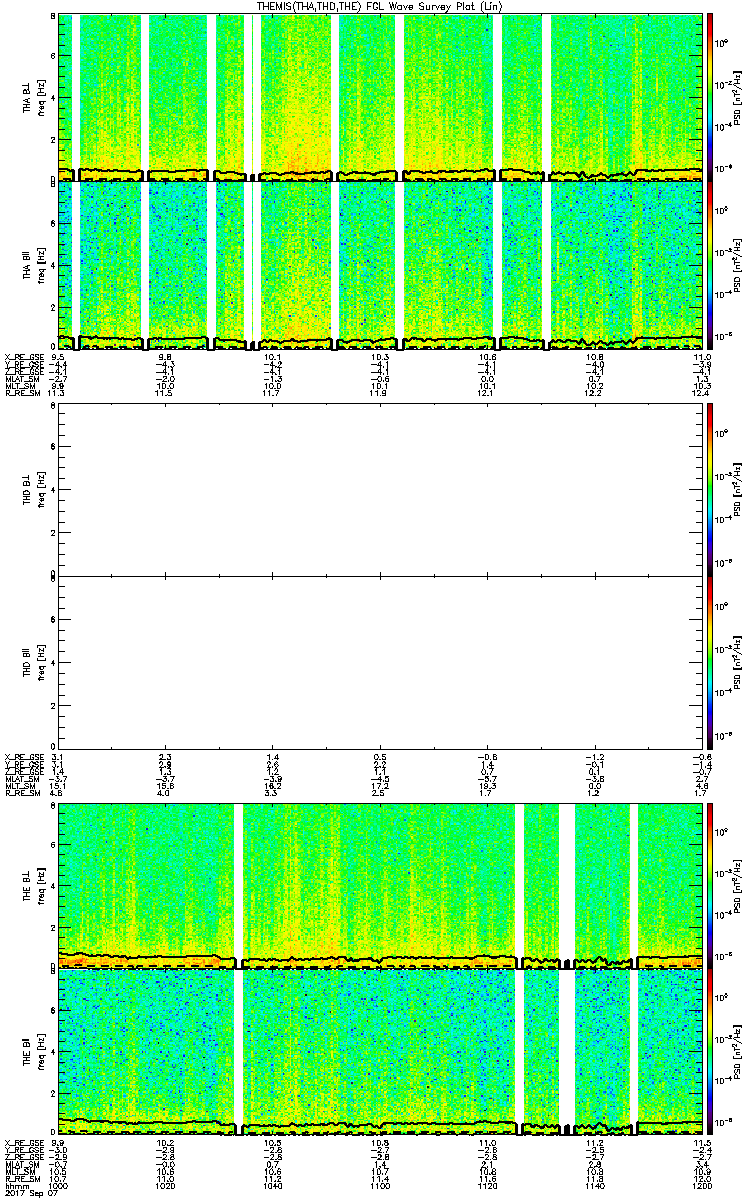Click the 'THE B|| freq [Hz]' axis label
This screenshot has width=750, height=1200.
(32, 1053)
